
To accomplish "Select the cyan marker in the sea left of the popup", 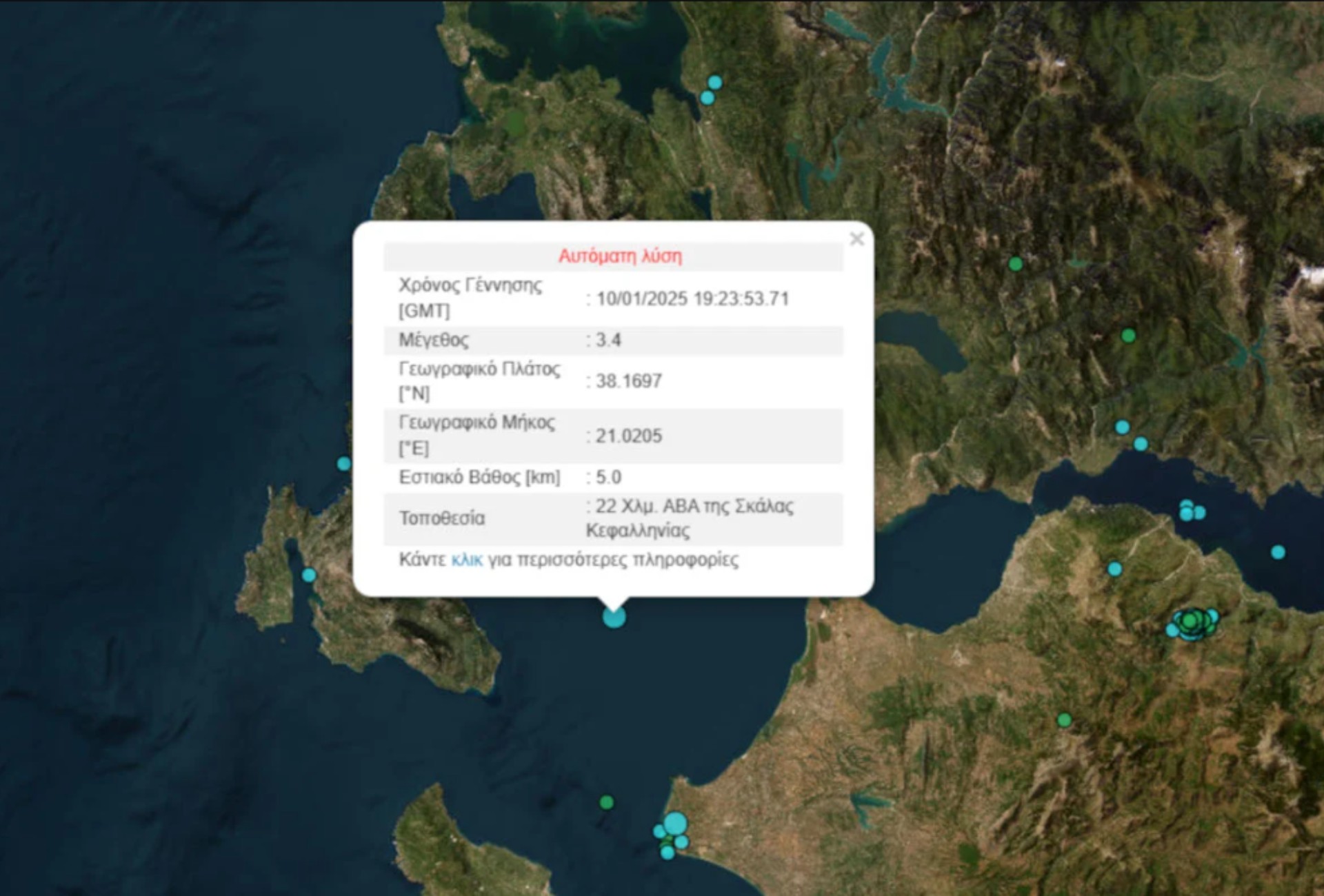I will tap(343, 464).
